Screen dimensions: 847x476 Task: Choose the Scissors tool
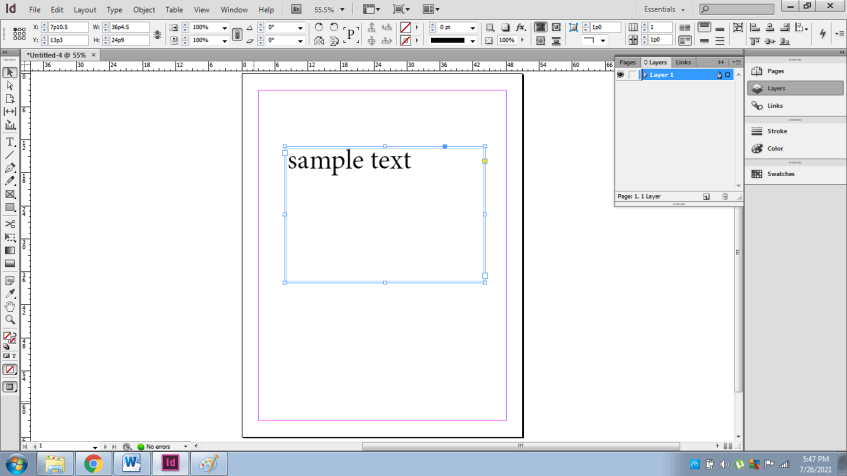coord(10,223)
